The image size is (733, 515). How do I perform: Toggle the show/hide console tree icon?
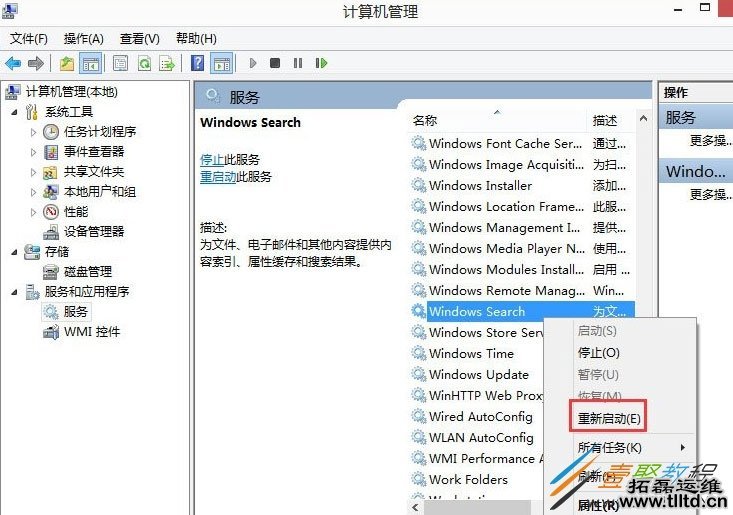coord(90,63)
